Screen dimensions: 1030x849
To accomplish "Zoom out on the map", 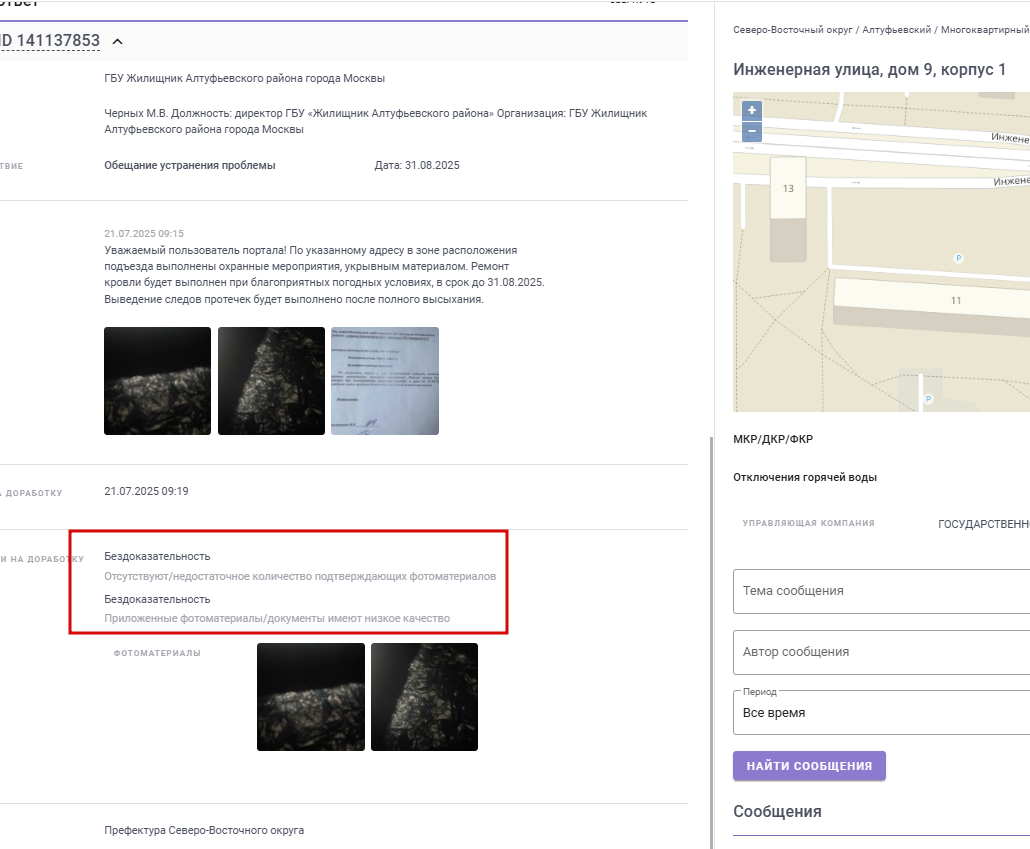I will 751,131.
